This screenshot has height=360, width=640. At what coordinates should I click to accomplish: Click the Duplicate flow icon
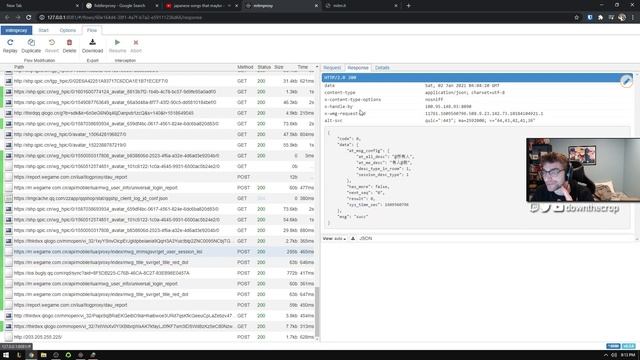[x=31, y=42]
